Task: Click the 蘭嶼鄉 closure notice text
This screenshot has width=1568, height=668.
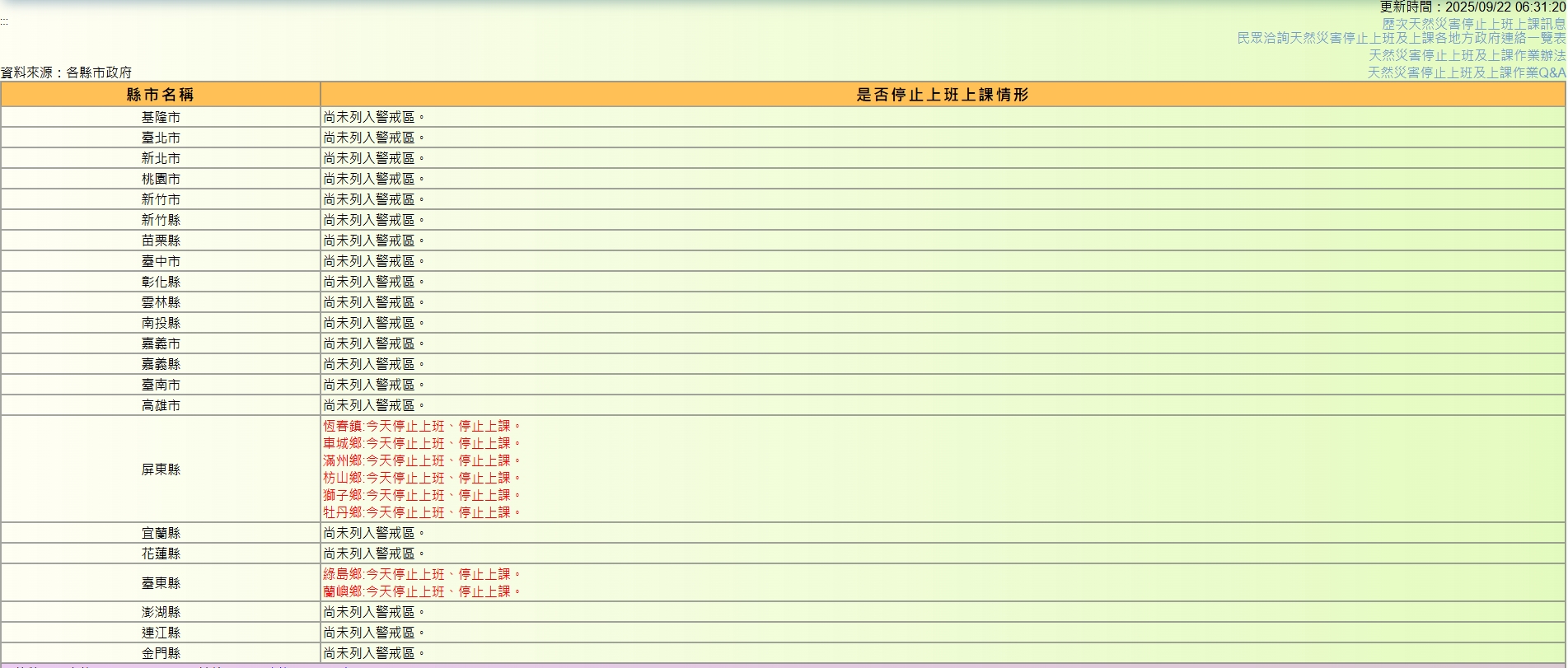Action: 422,591
